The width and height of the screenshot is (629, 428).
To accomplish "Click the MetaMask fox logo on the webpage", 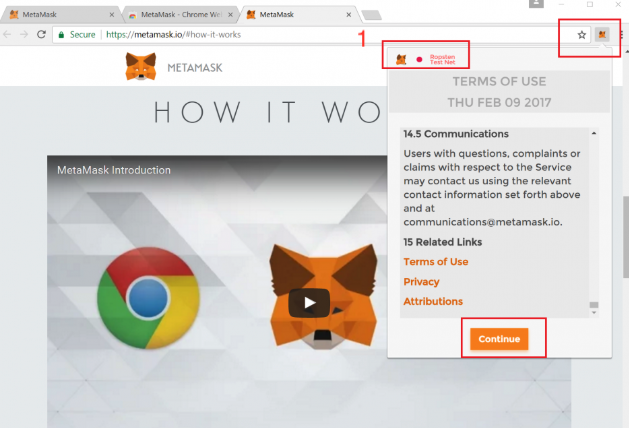I will click(x=140, y=67).
